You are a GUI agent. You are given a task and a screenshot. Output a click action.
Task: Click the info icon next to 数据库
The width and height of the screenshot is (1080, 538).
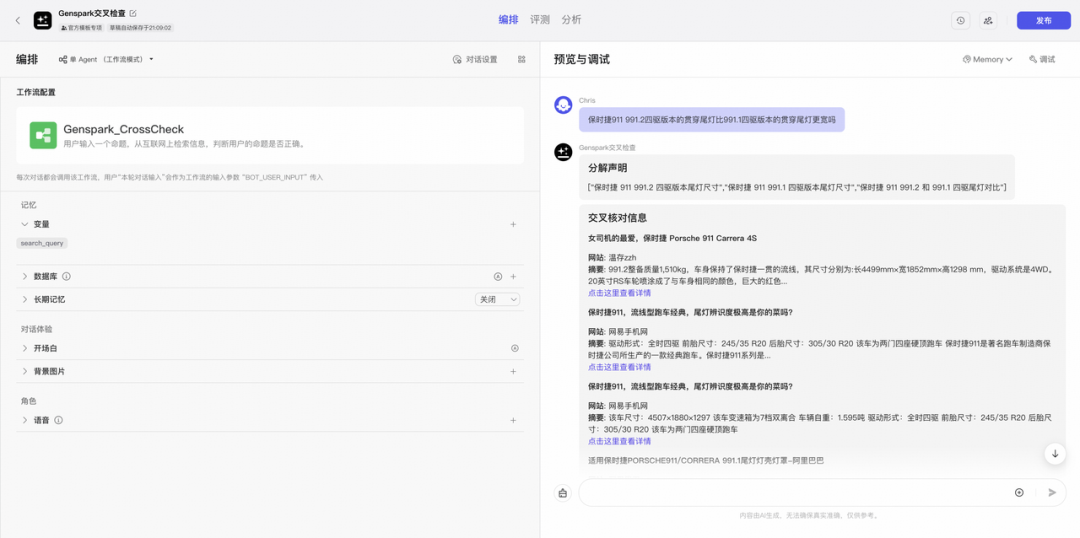pyautogui.click(x=67, y=276)
